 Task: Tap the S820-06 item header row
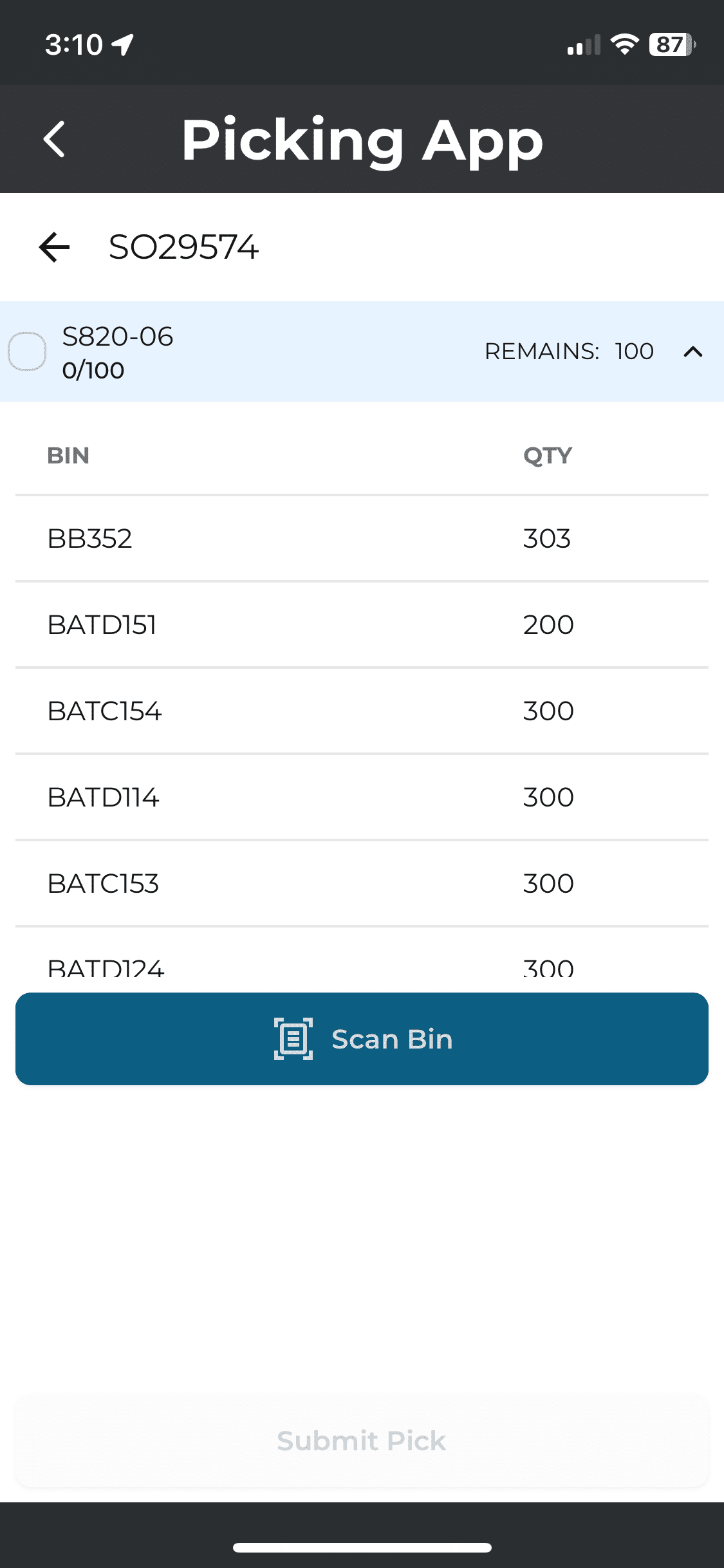362,351
